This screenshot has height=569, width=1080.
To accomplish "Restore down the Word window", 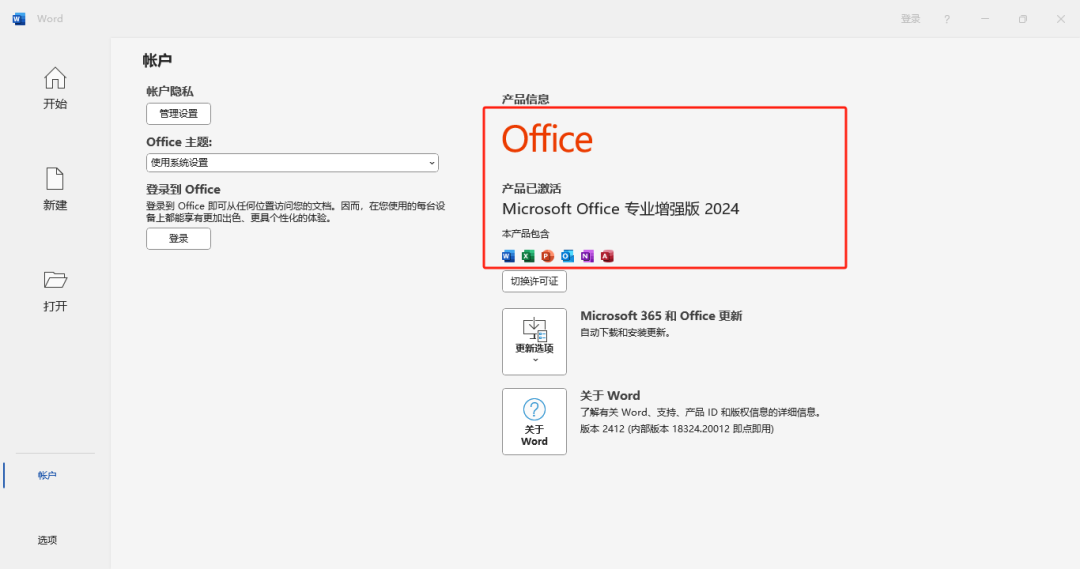I will [1023, 19].
